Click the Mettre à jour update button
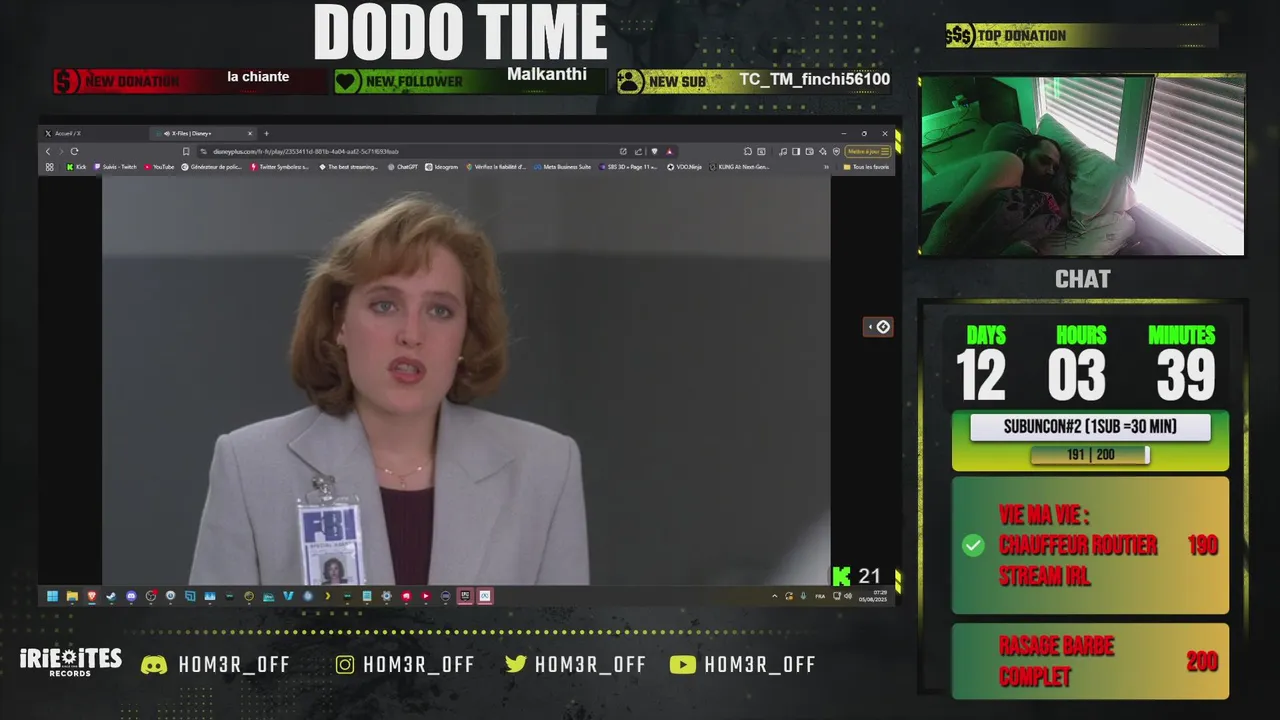The image size is (1280, 720). point(868,151)
